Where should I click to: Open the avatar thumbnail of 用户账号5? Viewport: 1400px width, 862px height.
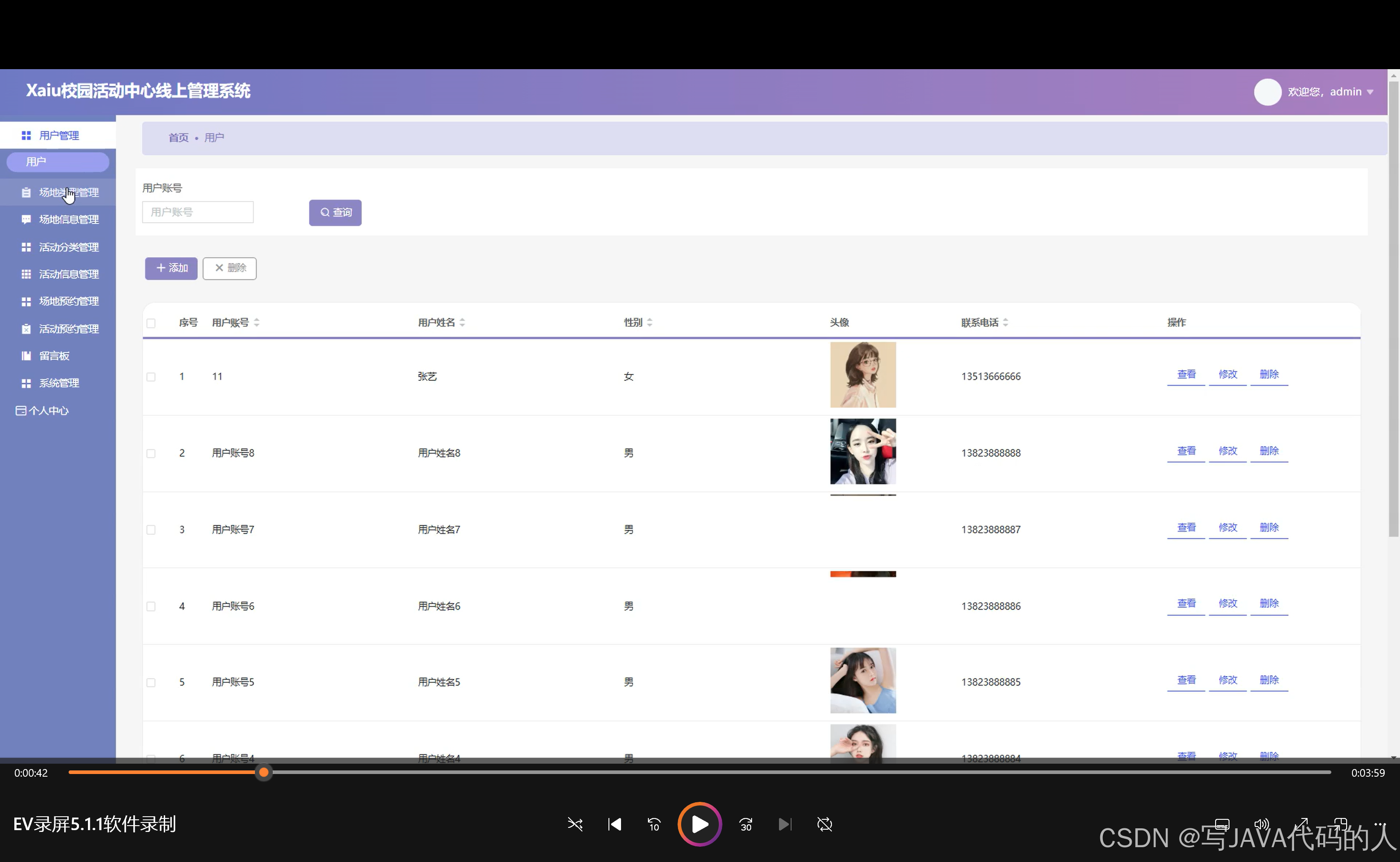click(863, 680)
